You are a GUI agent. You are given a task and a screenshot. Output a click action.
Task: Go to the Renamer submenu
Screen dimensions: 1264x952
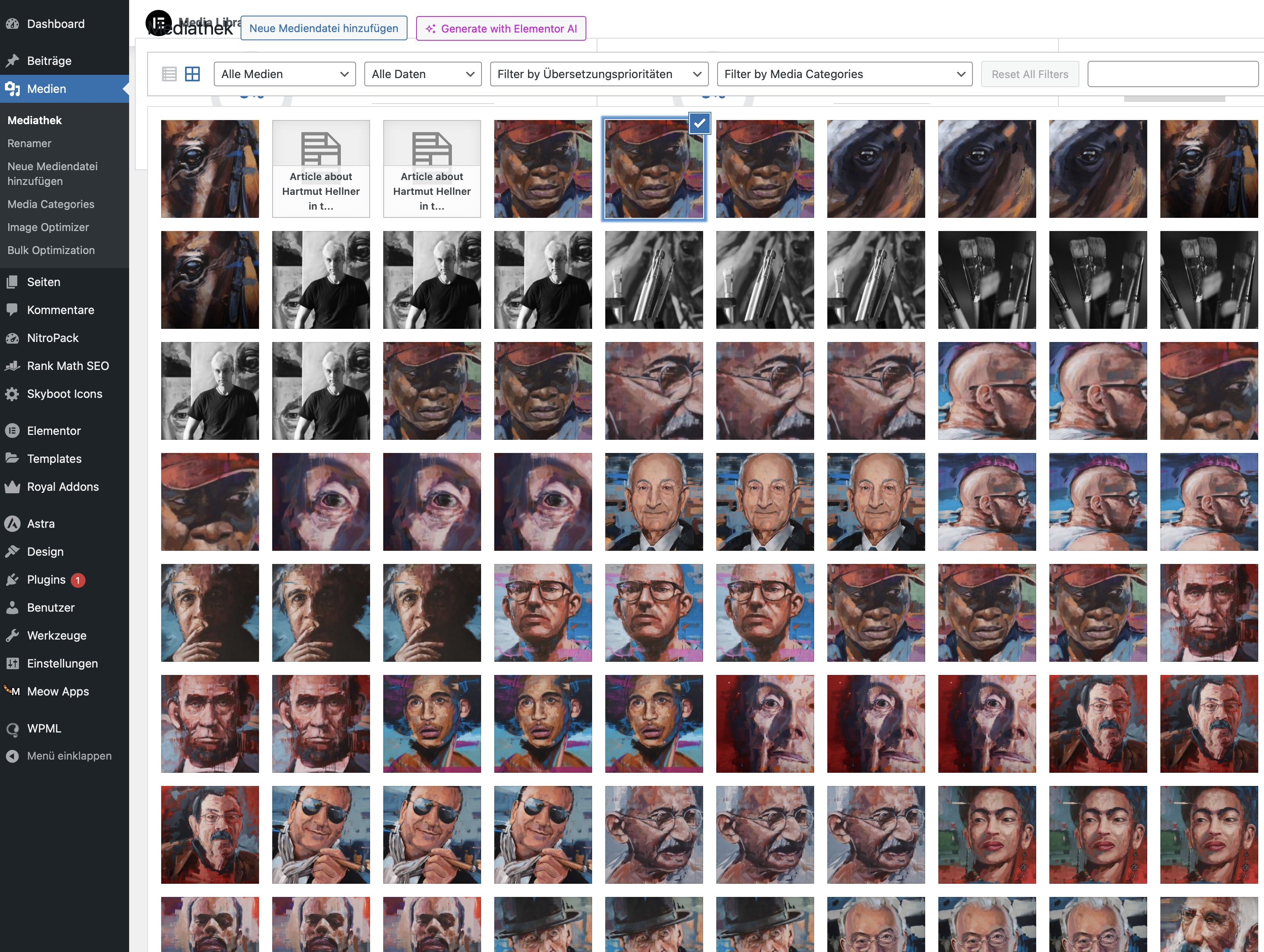[x=29, y=143]
